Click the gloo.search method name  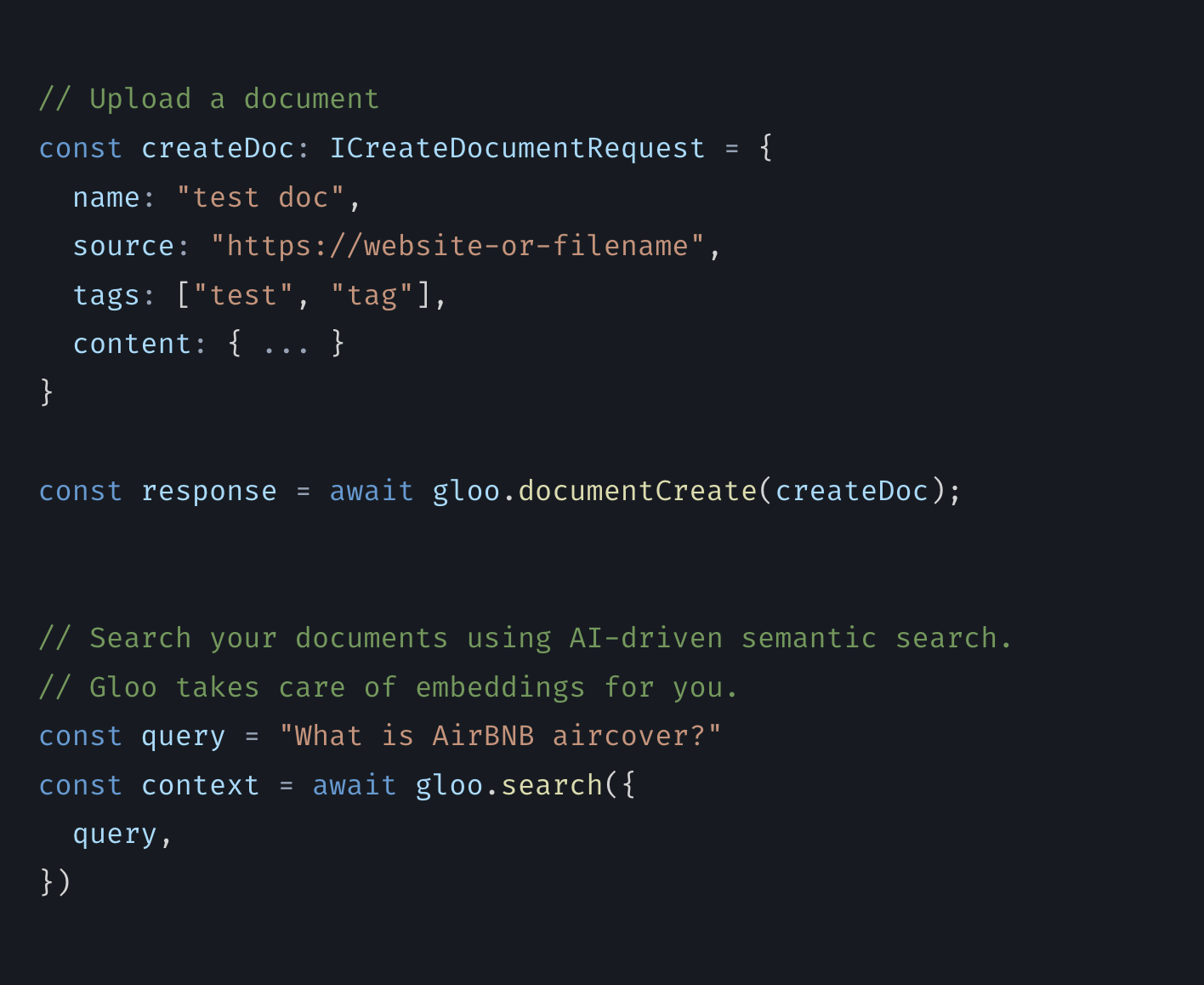point(552,785)
